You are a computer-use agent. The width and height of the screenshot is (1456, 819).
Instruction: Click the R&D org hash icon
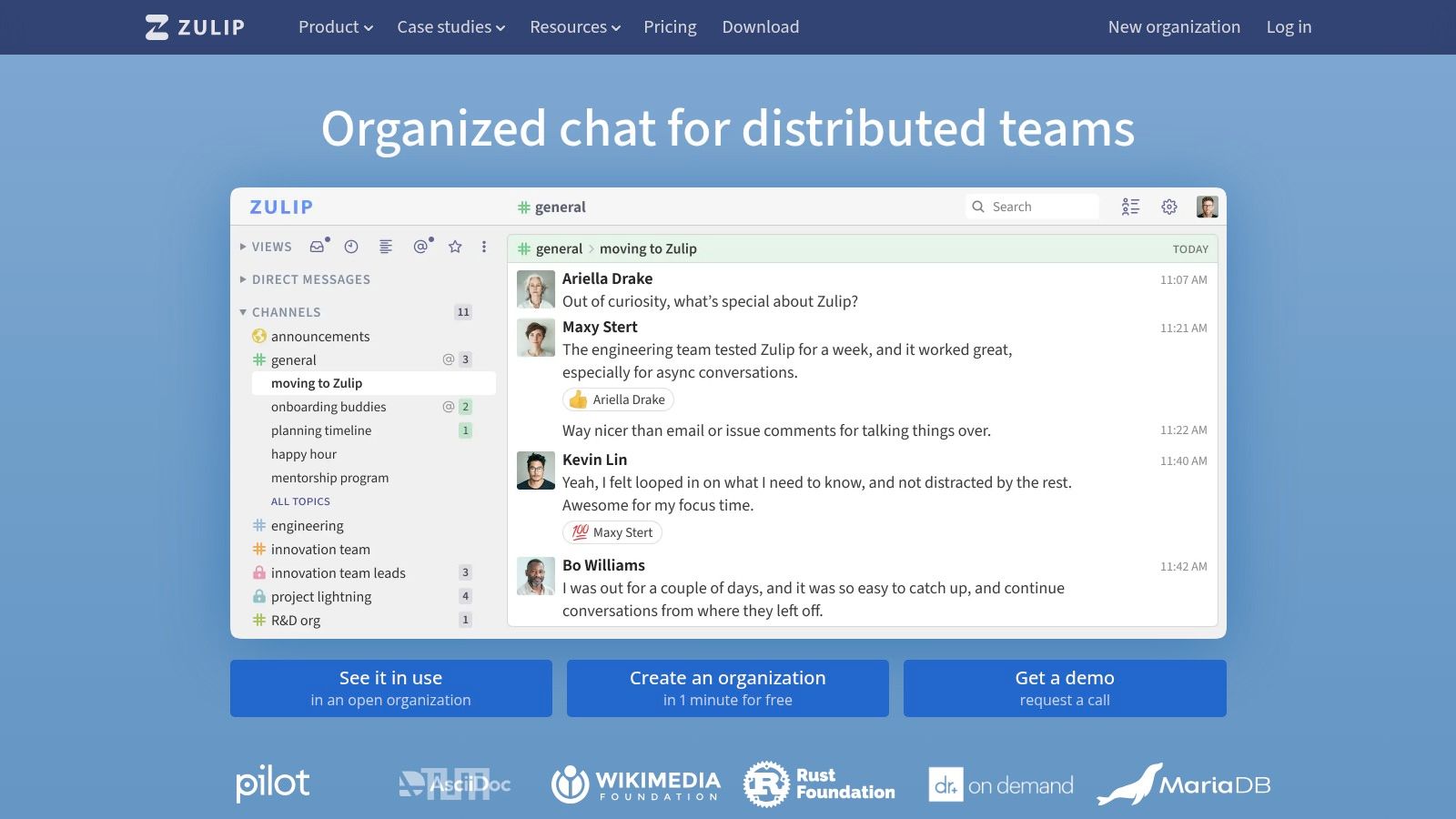pyautogui.click(x=259, y=621)
